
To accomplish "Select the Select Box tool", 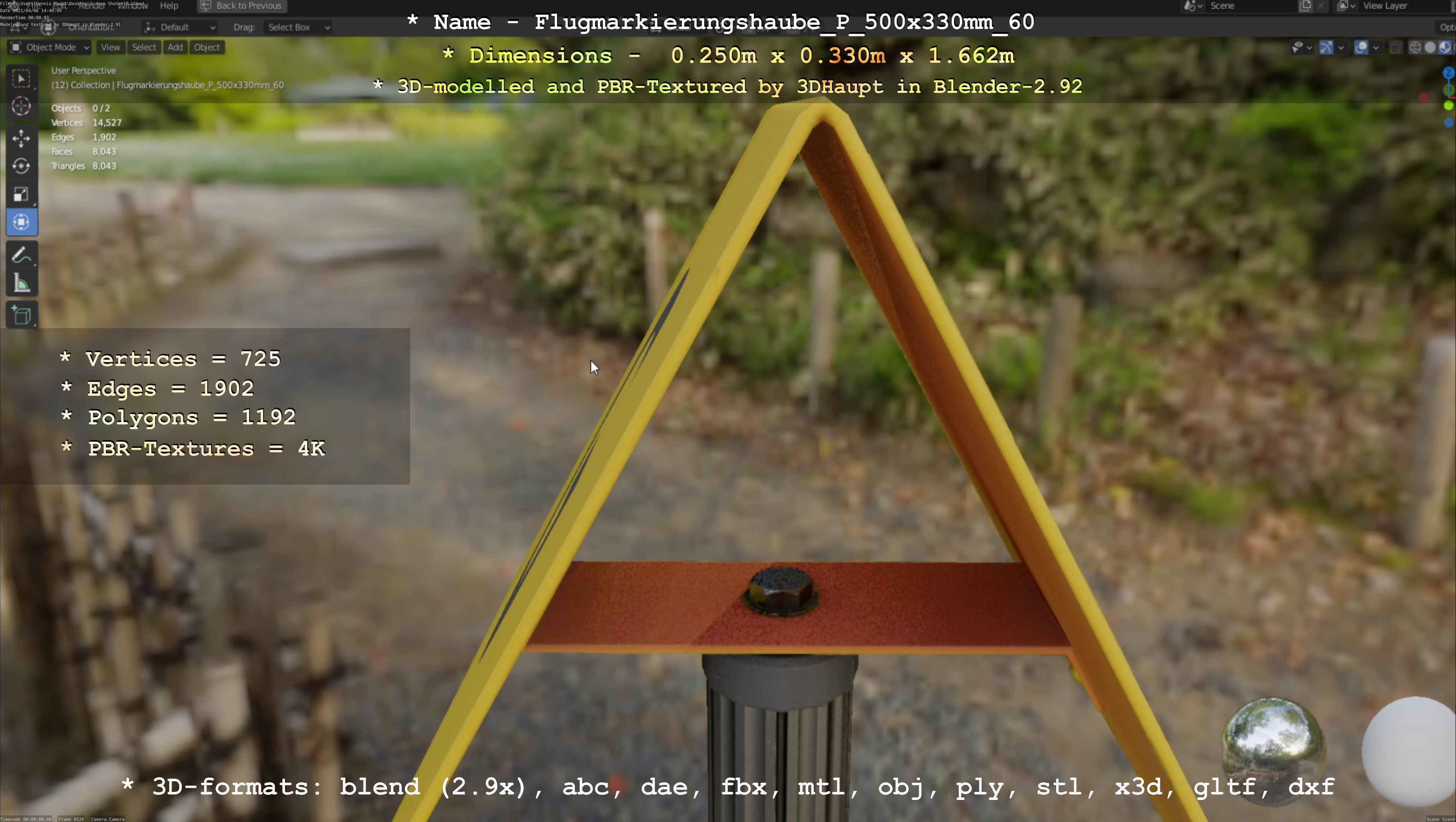I will tap(21, 79).
